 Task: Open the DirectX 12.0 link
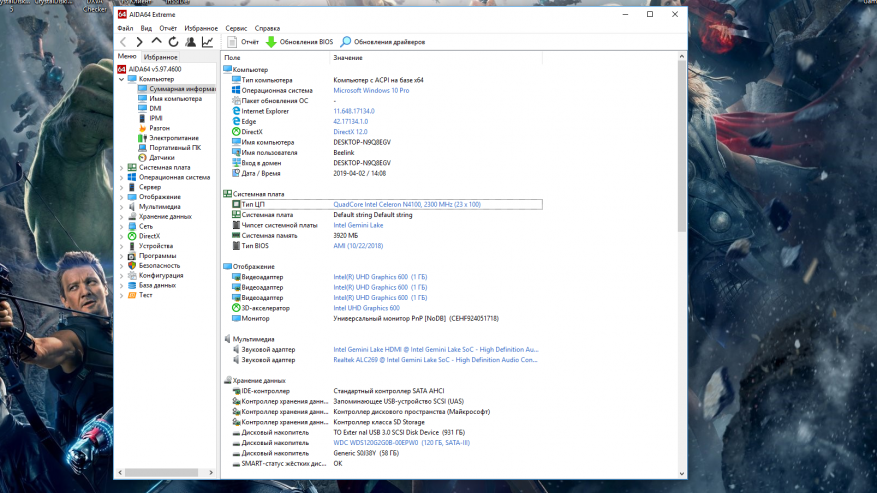[x=350, y=132]
